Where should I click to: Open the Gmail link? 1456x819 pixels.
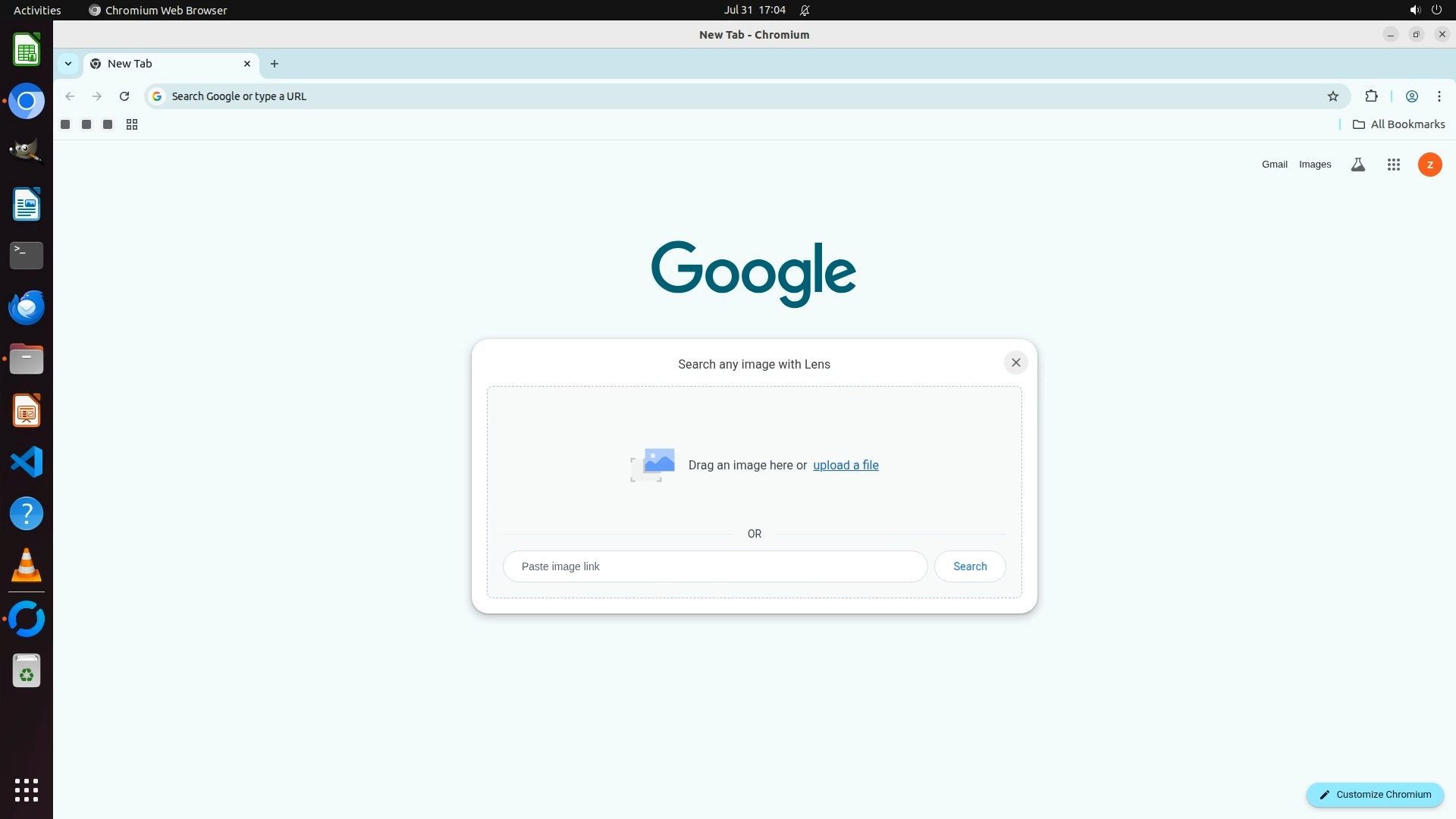pos(1274,165)
